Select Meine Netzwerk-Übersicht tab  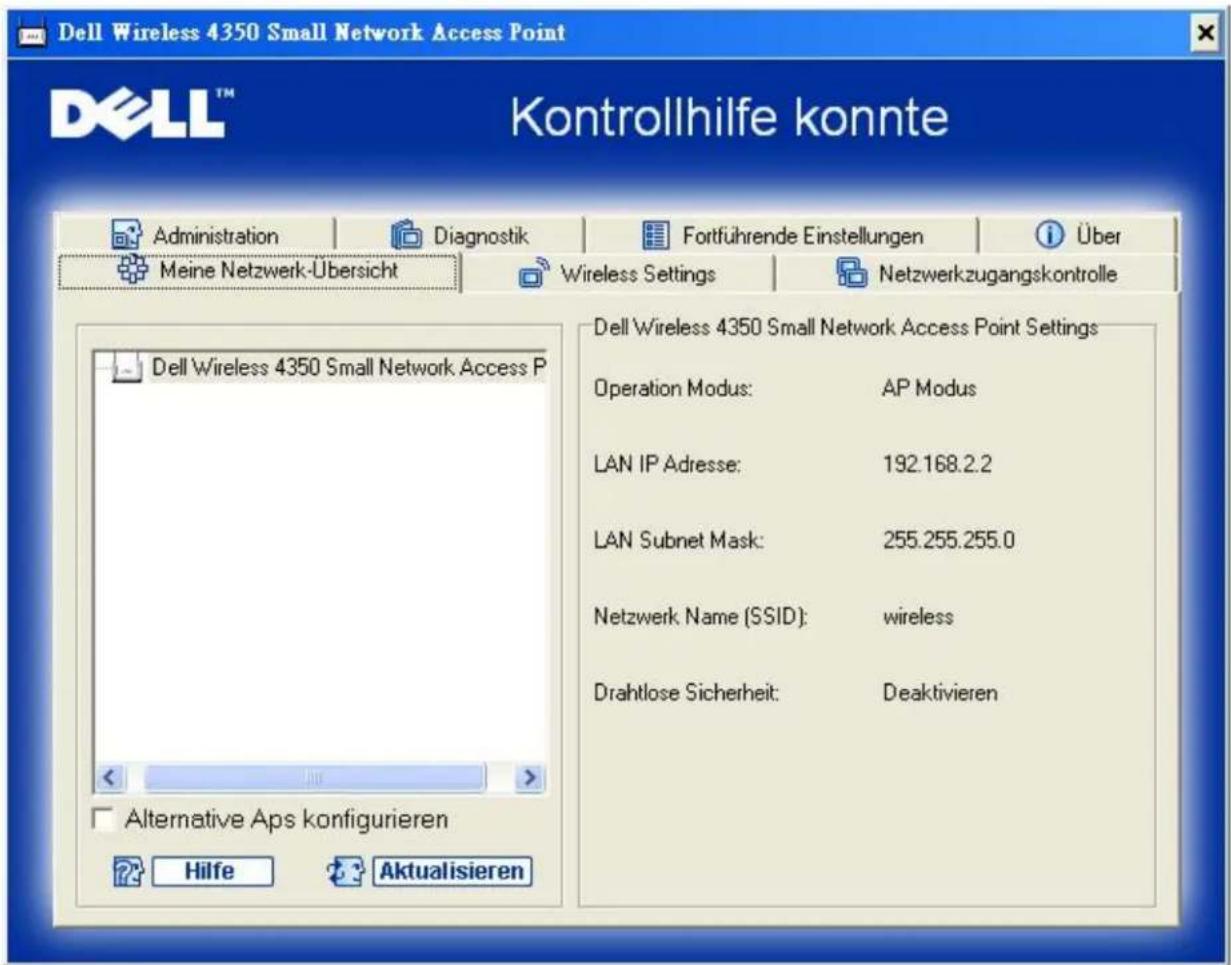[259, 272]
